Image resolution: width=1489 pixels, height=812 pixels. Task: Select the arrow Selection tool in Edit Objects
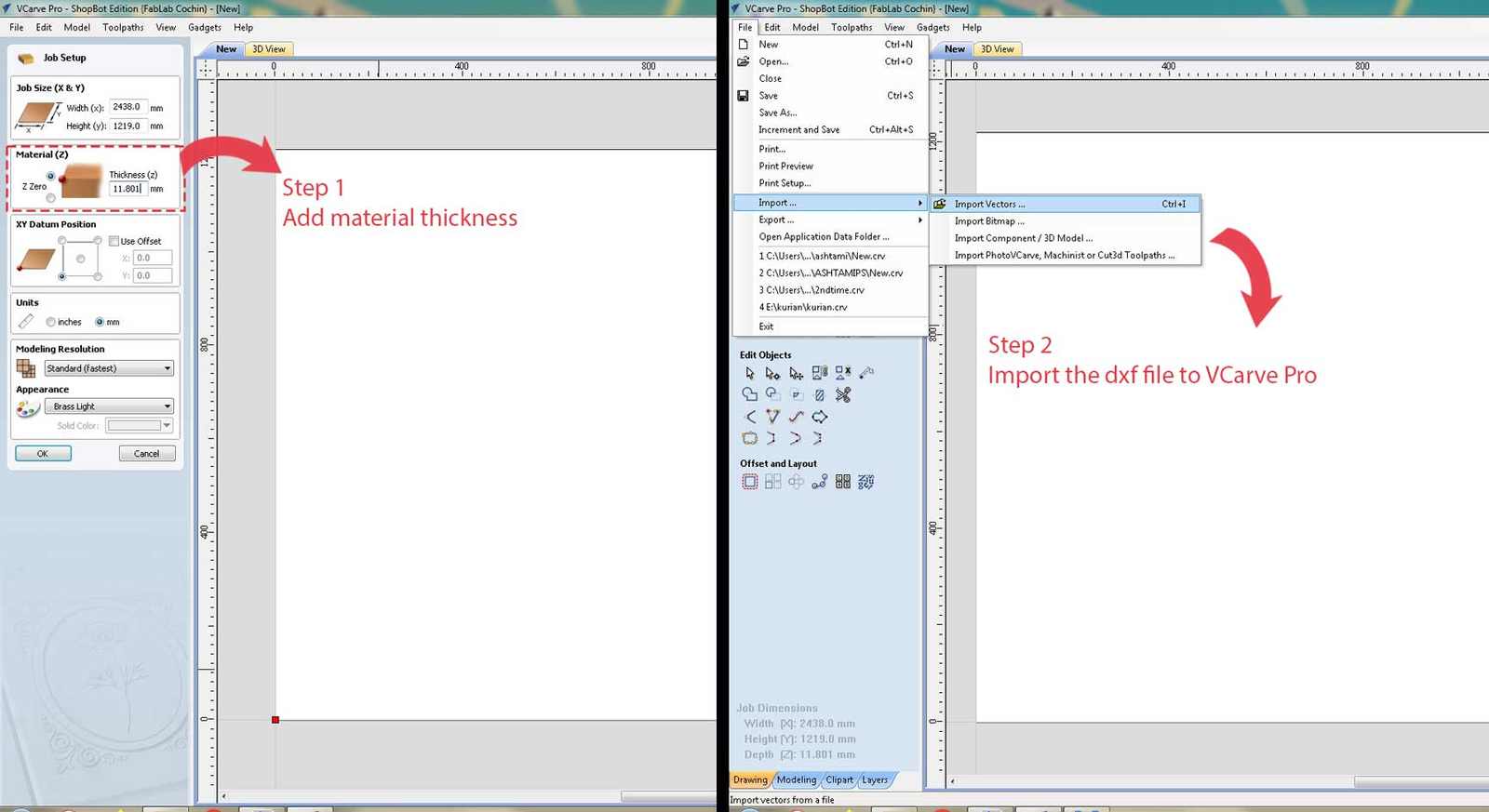pyautogui.click(x=750, y=373)
